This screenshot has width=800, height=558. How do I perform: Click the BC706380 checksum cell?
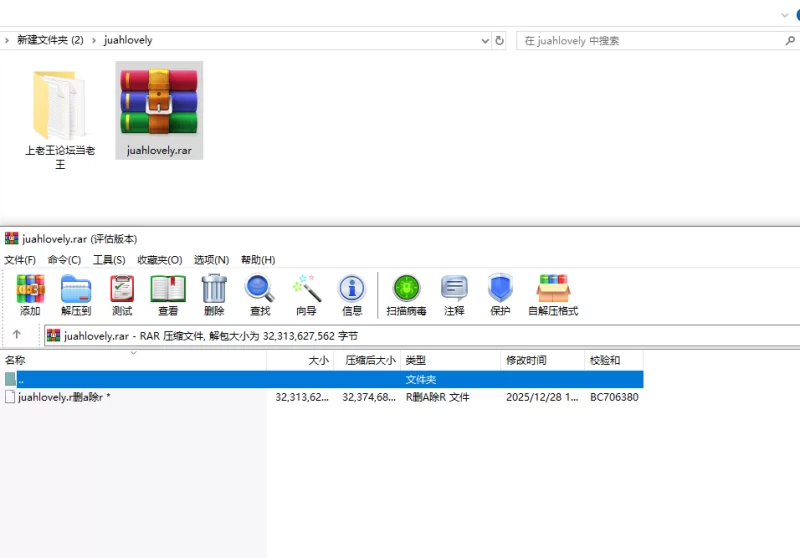614,397
